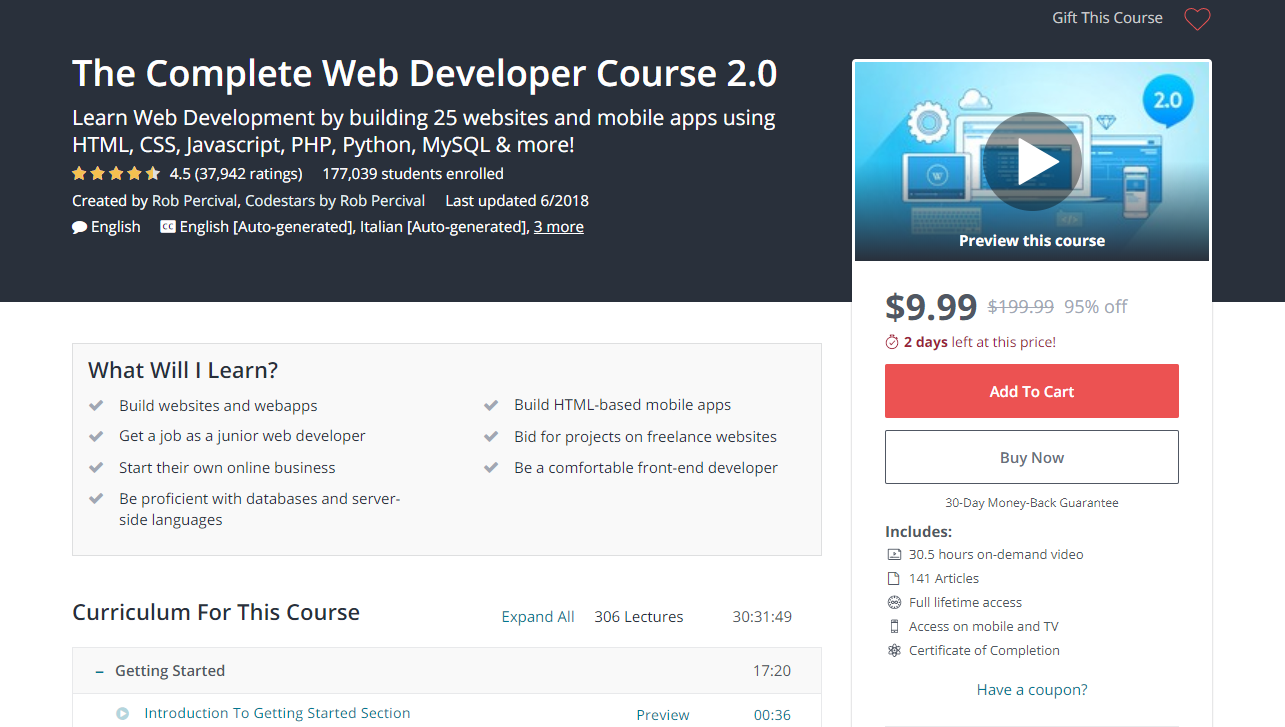The image size is (1285, 727).
Task: Click the mobile and TV access icon
Action: point(894,626)
